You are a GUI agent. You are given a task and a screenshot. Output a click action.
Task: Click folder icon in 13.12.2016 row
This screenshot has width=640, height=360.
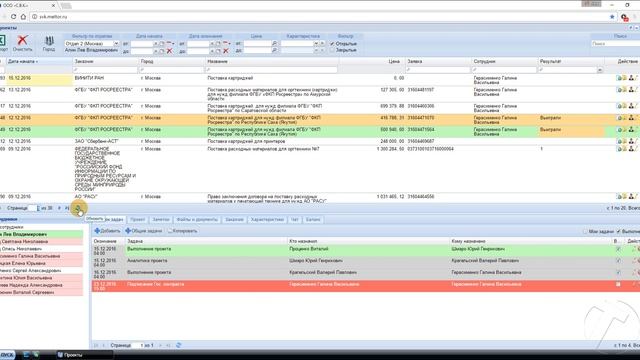pos(624,90)
